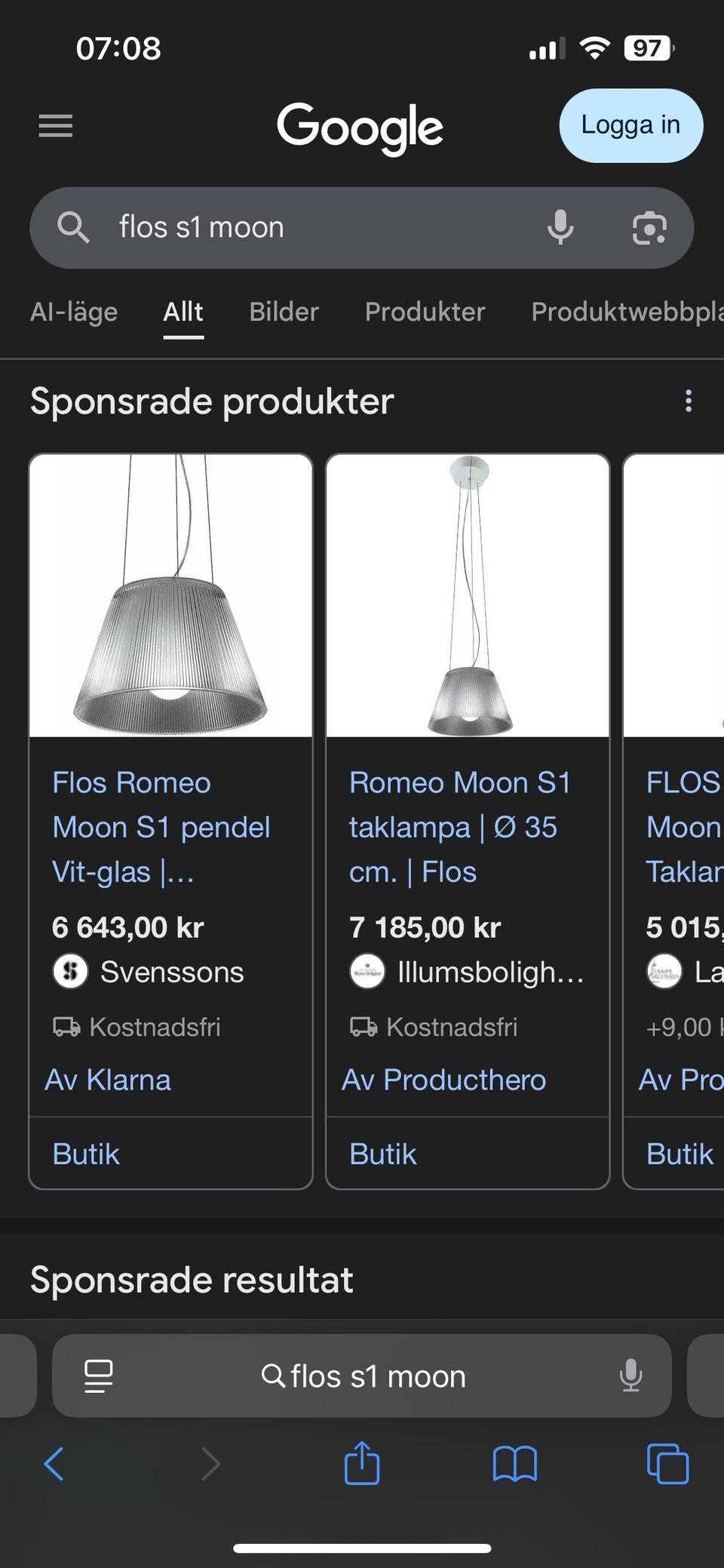Open Safari bookmarks icon
Image resolution: width=724 pixels, height=1568 pixels.
tap(514, 1465)
